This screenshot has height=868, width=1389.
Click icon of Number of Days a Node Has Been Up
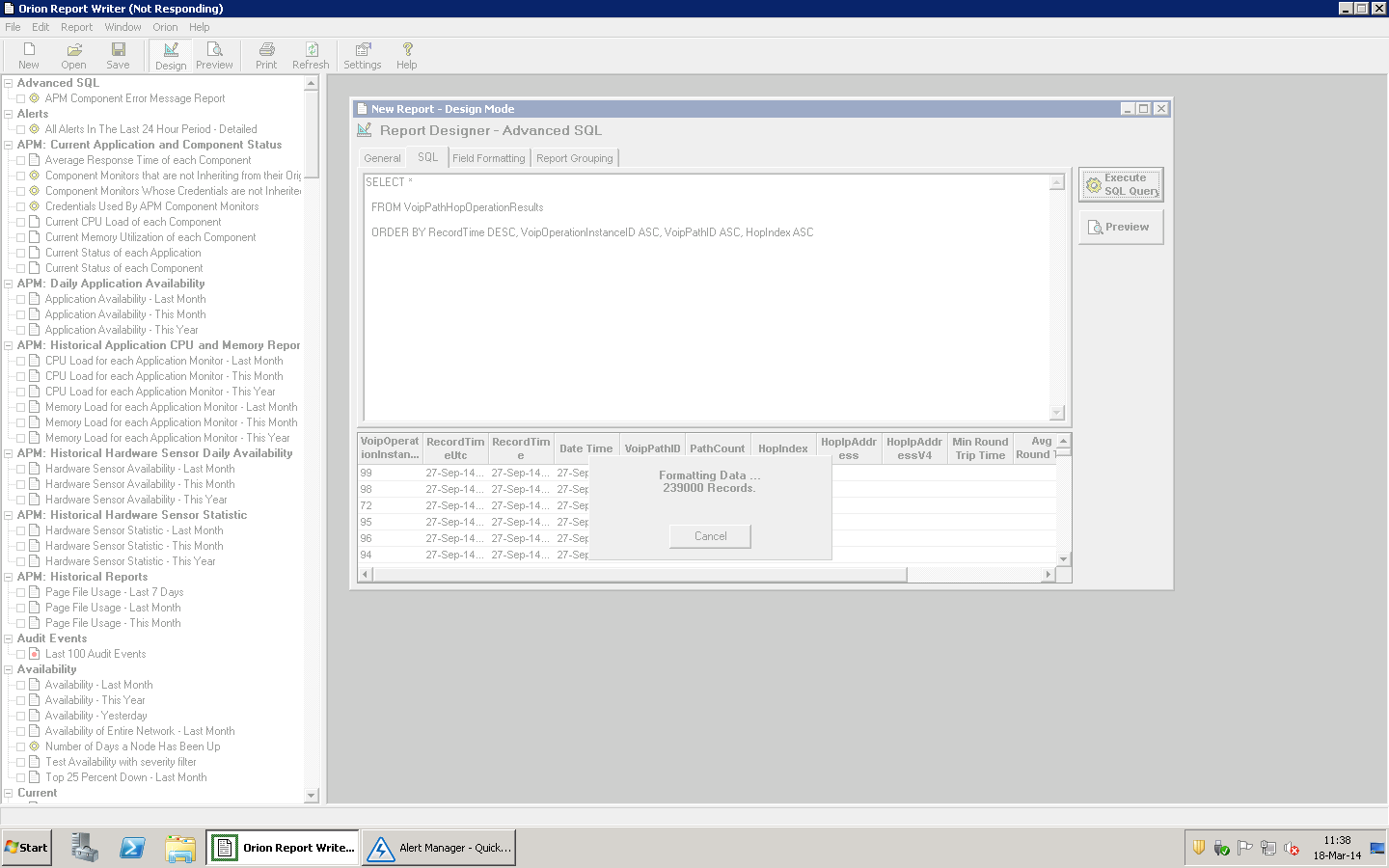pyautogui.click(x=35, y=746)
